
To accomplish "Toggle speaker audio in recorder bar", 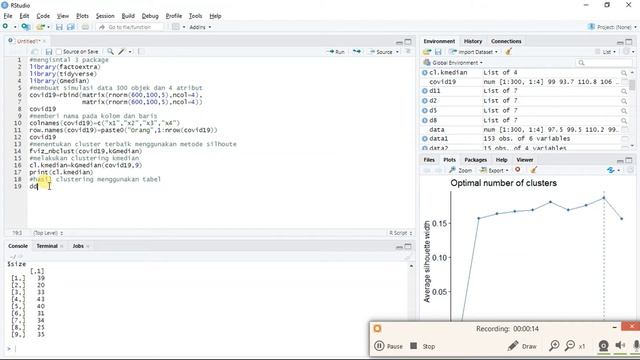I will [620, 345].
